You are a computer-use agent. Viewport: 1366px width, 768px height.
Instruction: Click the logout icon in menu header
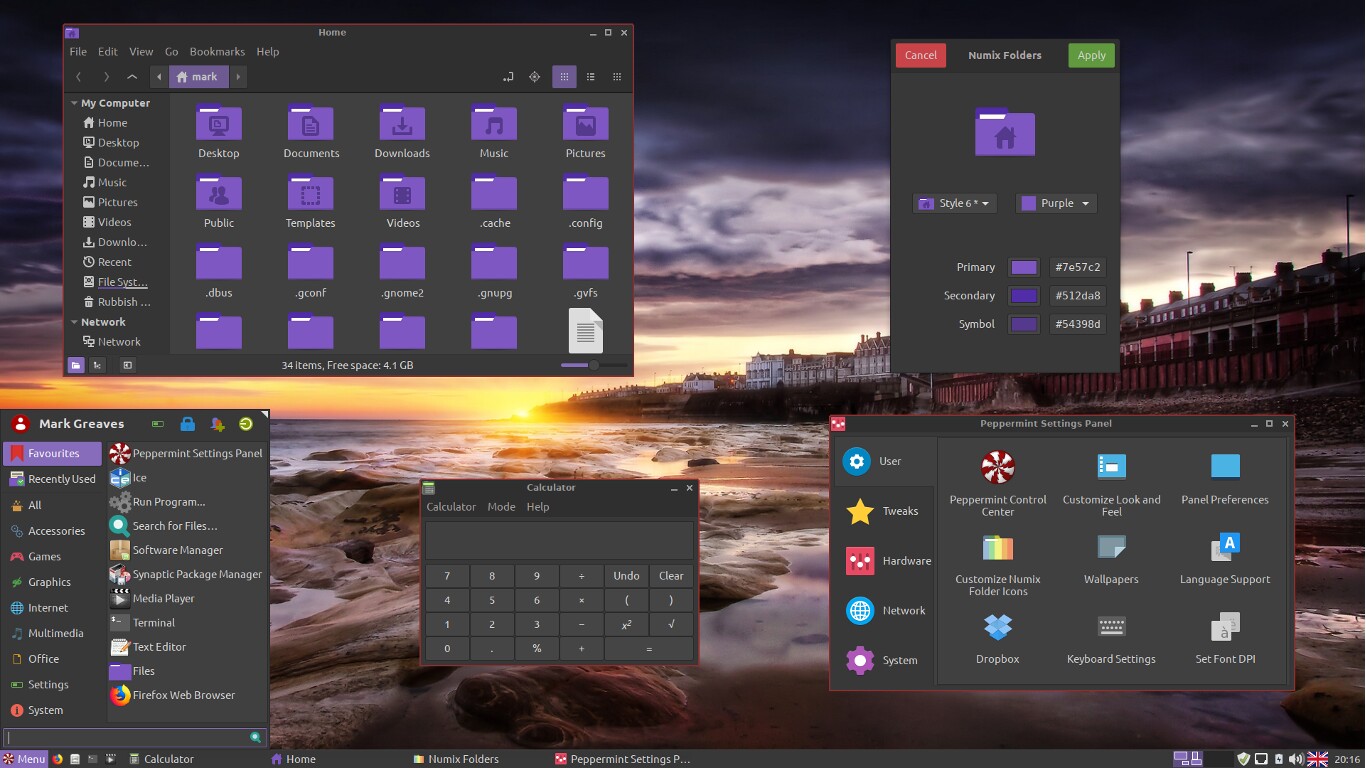[x=245, y=424]
